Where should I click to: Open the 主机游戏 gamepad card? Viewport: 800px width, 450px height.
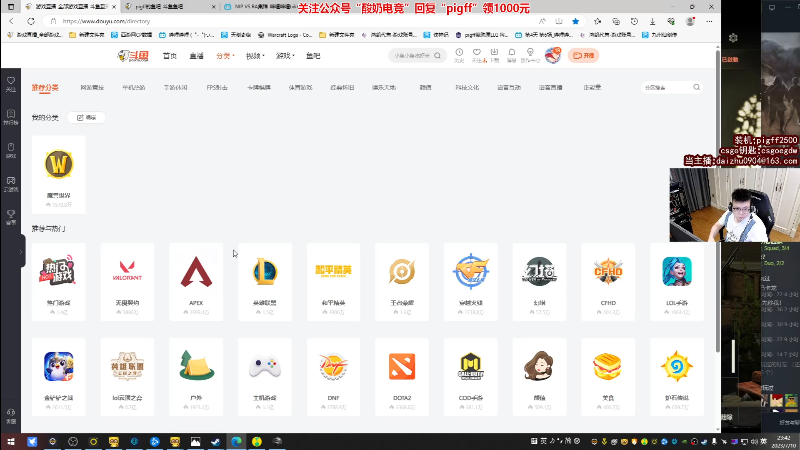(265, 377)
